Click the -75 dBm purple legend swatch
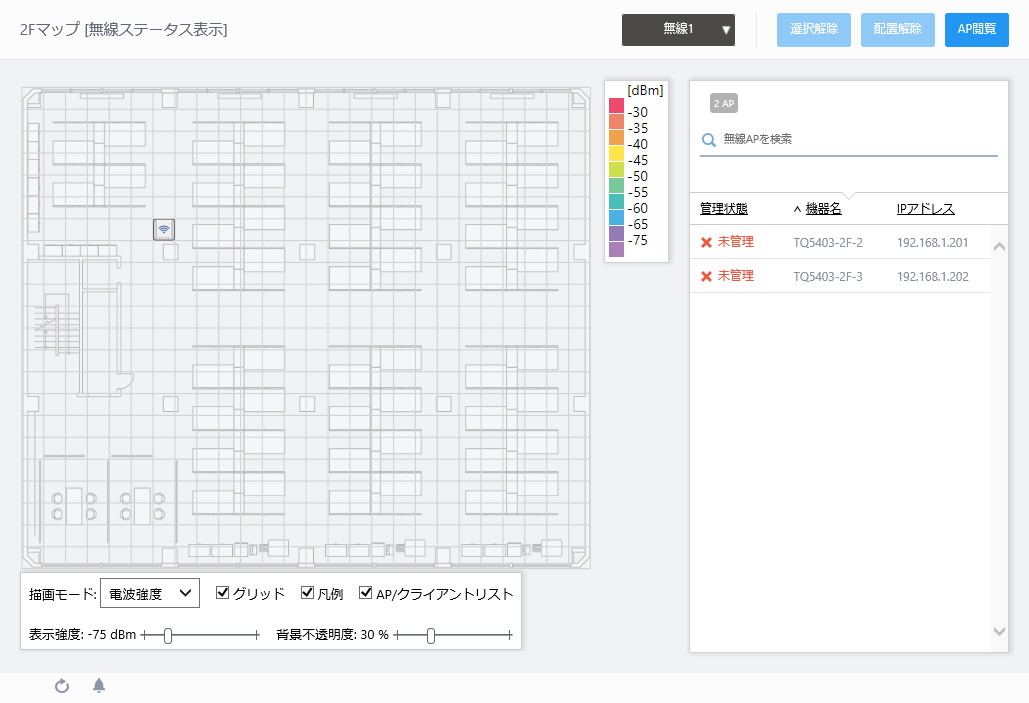The width and height of the screenshot is (1029, 703). pos(616,234)
